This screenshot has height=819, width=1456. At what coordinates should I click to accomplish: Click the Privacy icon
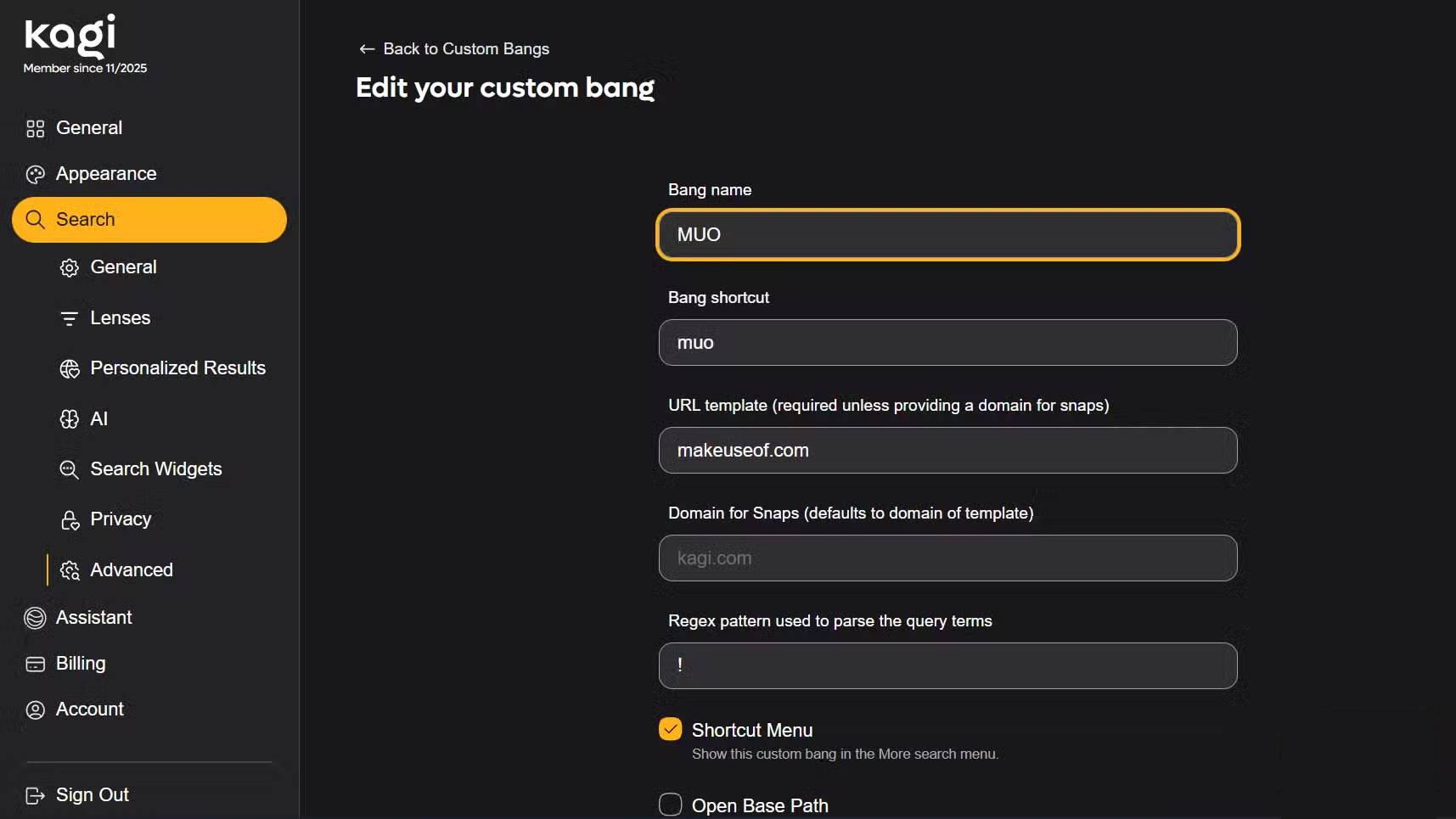(69, 519)
